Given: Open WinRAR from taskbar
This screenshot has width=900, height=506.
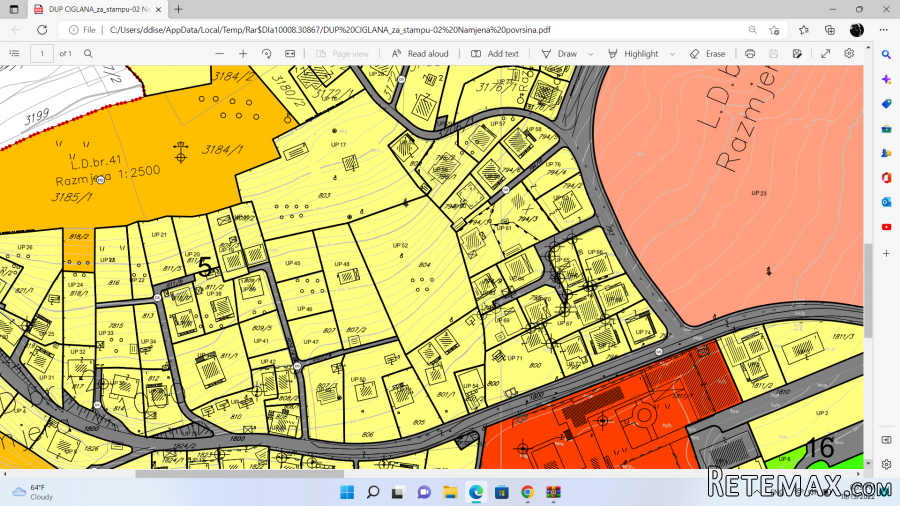Looking at the screenshot, I should (553, 492).
